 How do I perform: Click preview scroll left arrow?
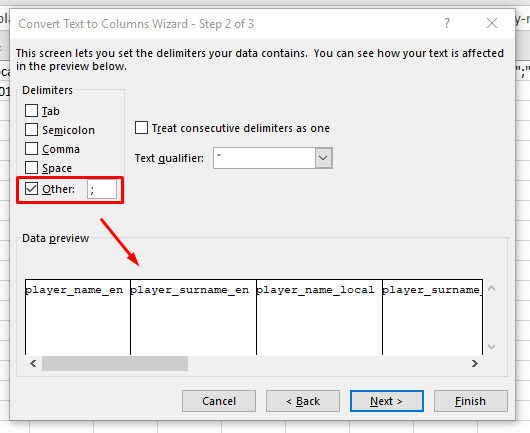point(33,363)
